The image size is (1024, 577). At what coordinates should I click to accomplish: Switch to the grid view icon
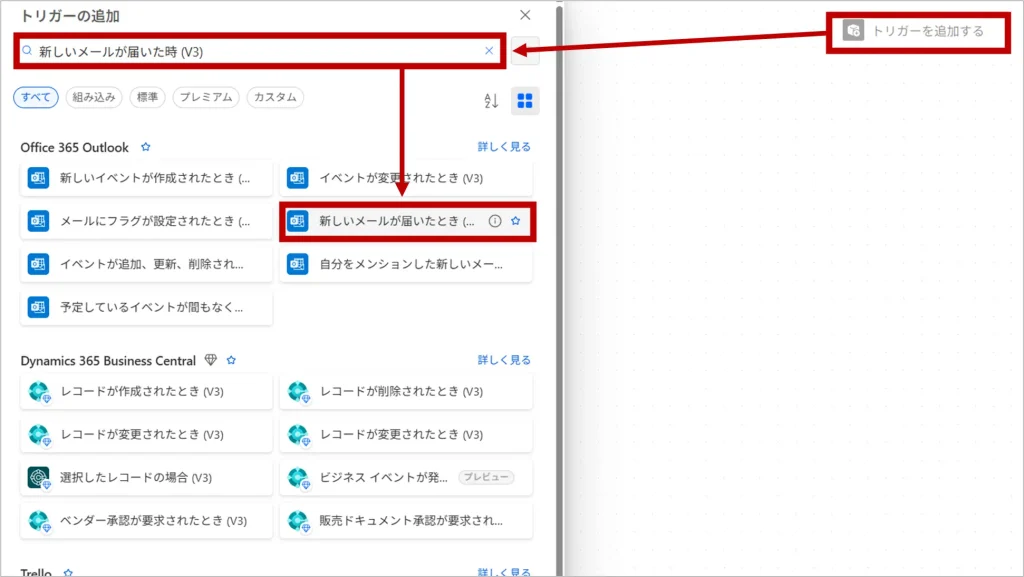(x=525, y=101)
